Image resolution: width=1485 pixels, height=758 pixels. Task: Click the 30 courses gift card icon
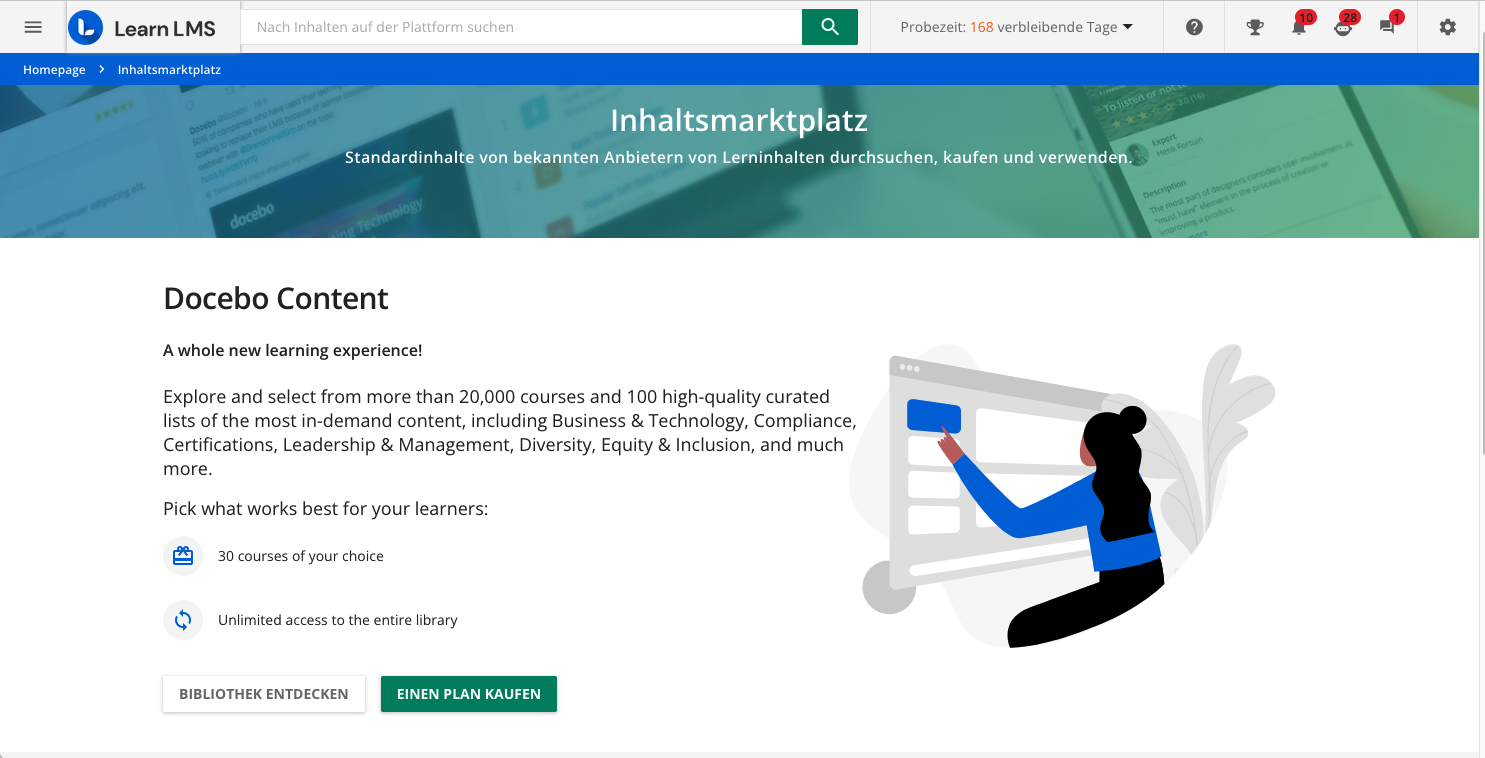pos(183,556)
